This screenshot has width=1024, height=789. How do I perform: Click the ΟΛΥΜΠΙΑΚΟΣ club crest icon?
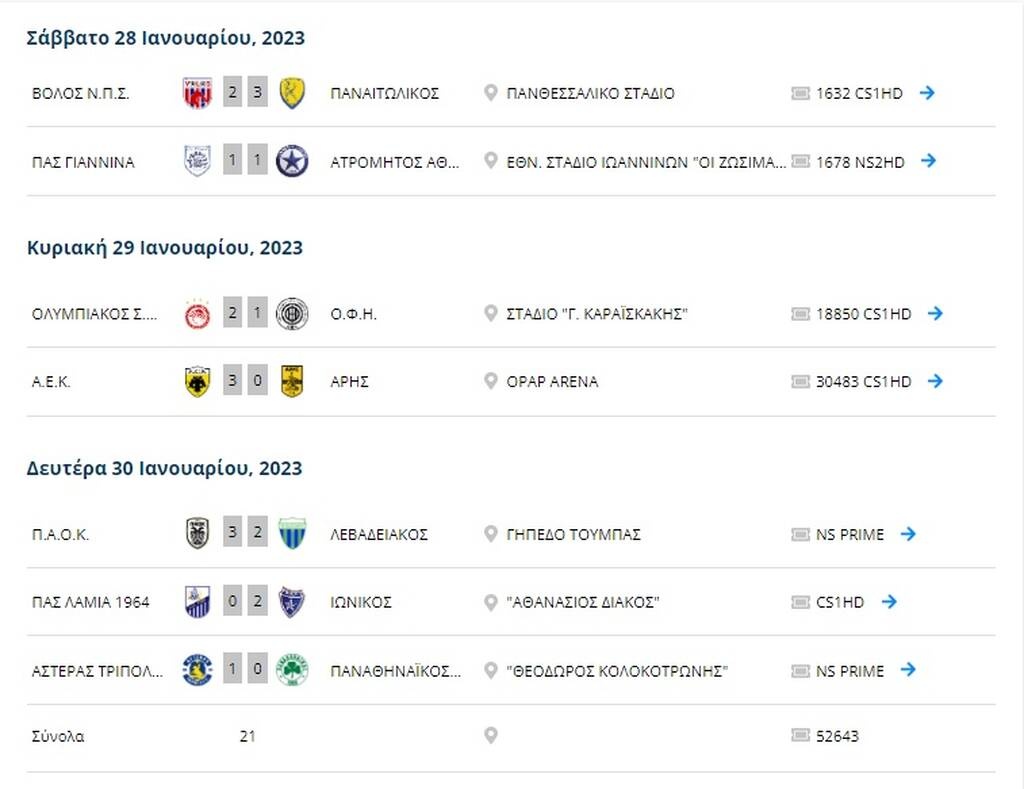pyautogui.click(x=198, y=313)
